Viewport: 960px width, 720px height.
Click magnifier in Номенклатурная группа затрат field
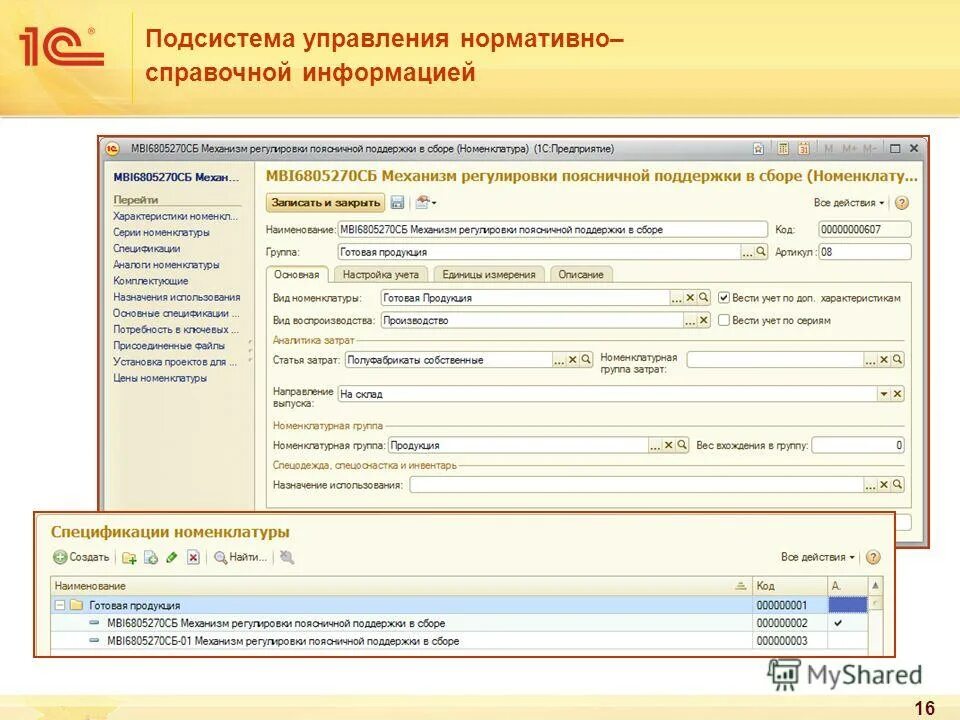coord(897,360)
